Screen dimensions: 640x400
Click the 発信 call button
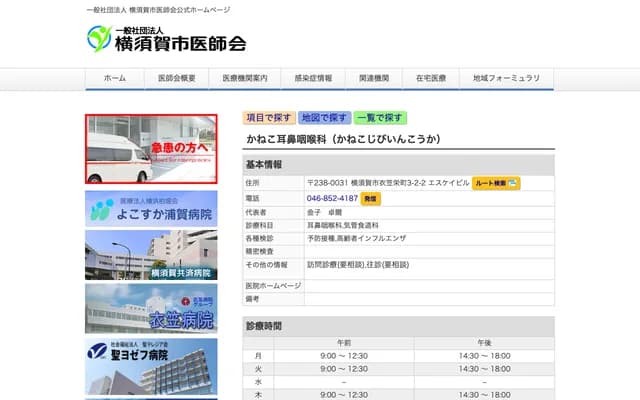pyautogui.click(x=371, y=199)
